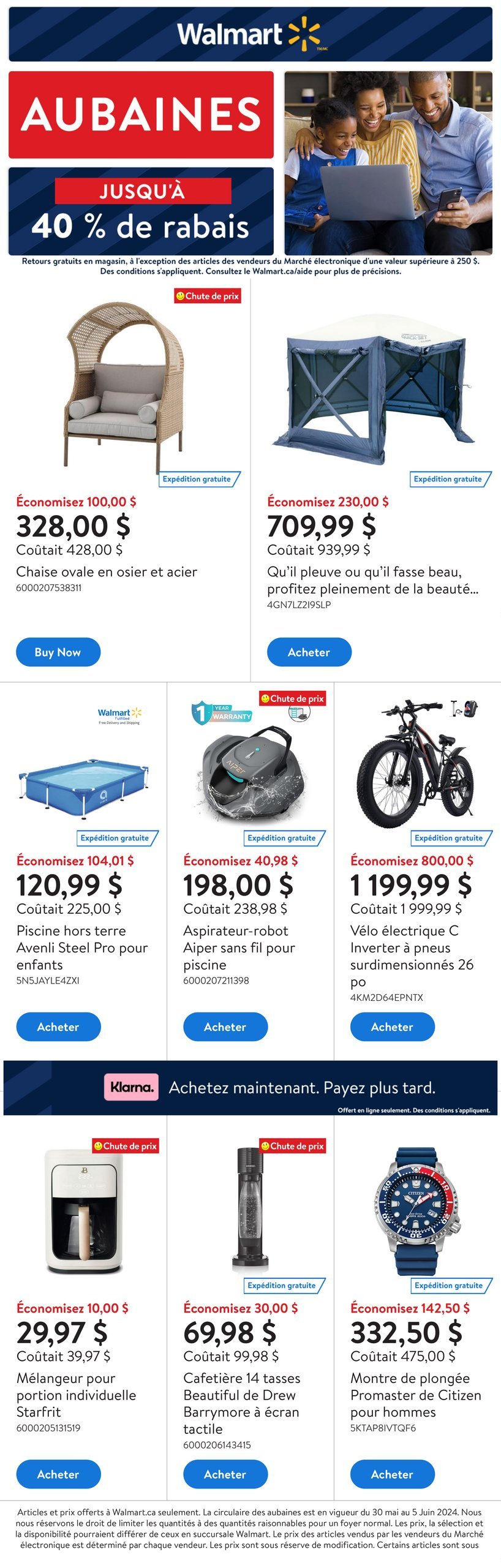The height and width of the screenshot is (1568, 501).
Task: Open the sparkling water maker image
Action: click(250, 1210)
